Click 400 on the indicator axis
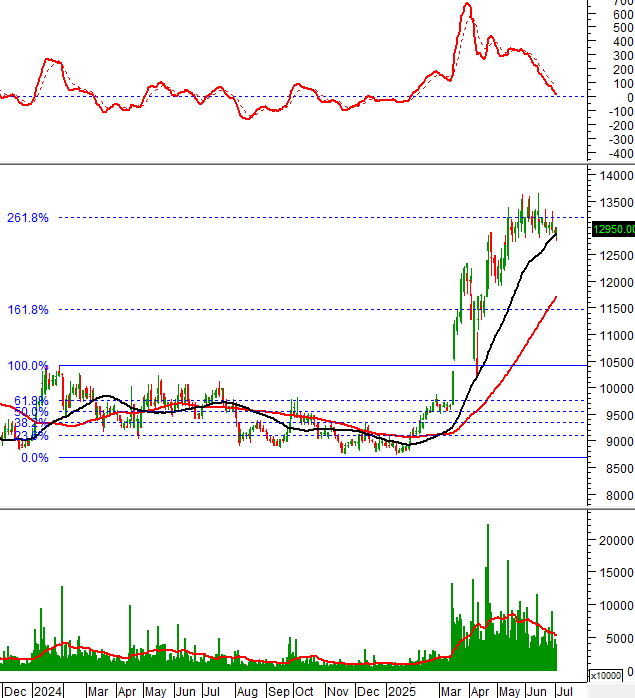 [x=623, y=42]
